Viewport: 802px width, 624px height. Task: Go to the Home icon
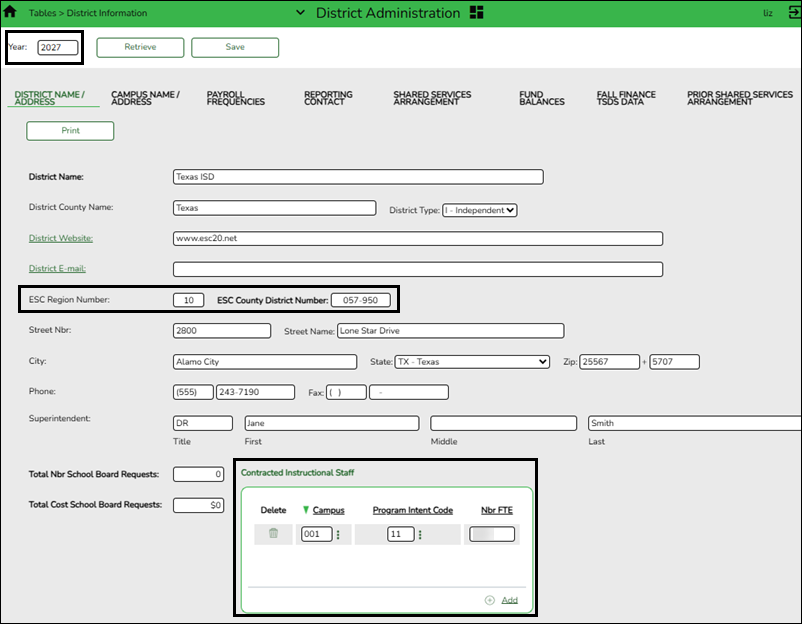pyautogui.click(x=10, y=12)
